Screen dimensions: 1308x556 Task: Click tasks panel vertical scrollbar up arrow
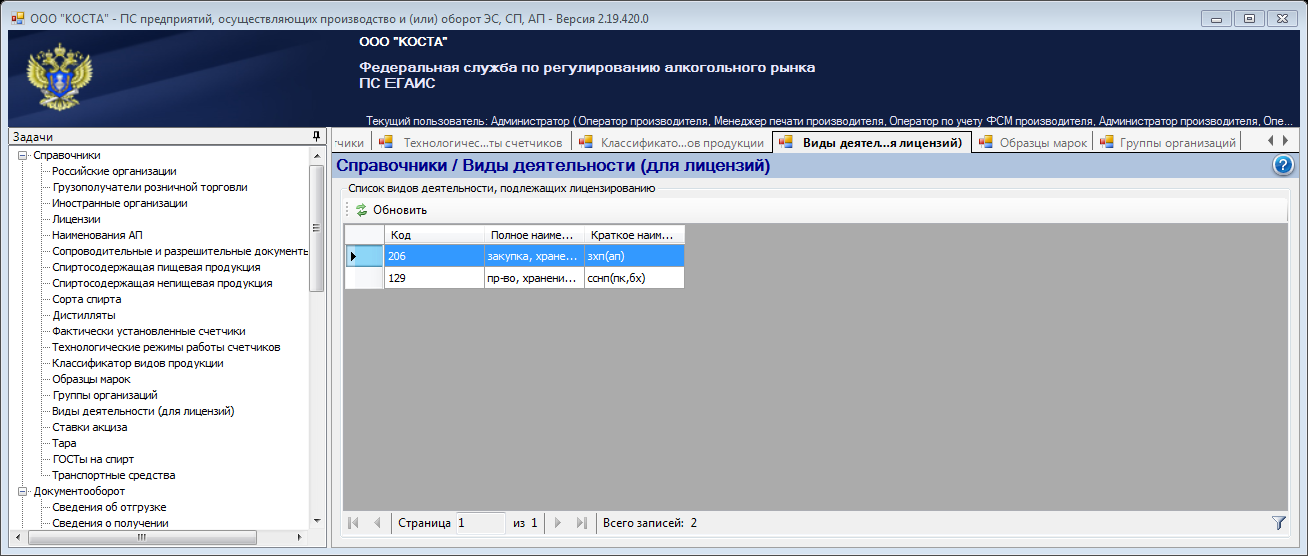[x=317, y=155]
